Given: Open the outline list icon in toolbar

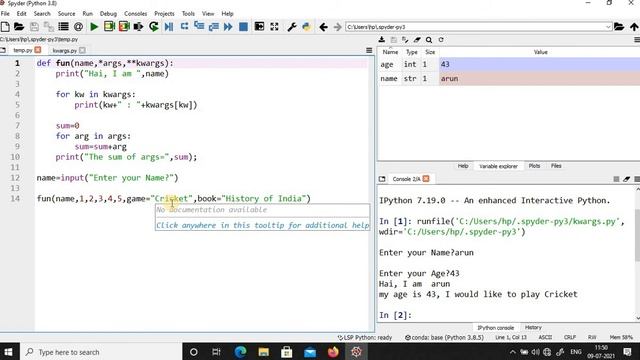Looking at the screenshot, I should (63, 27).
